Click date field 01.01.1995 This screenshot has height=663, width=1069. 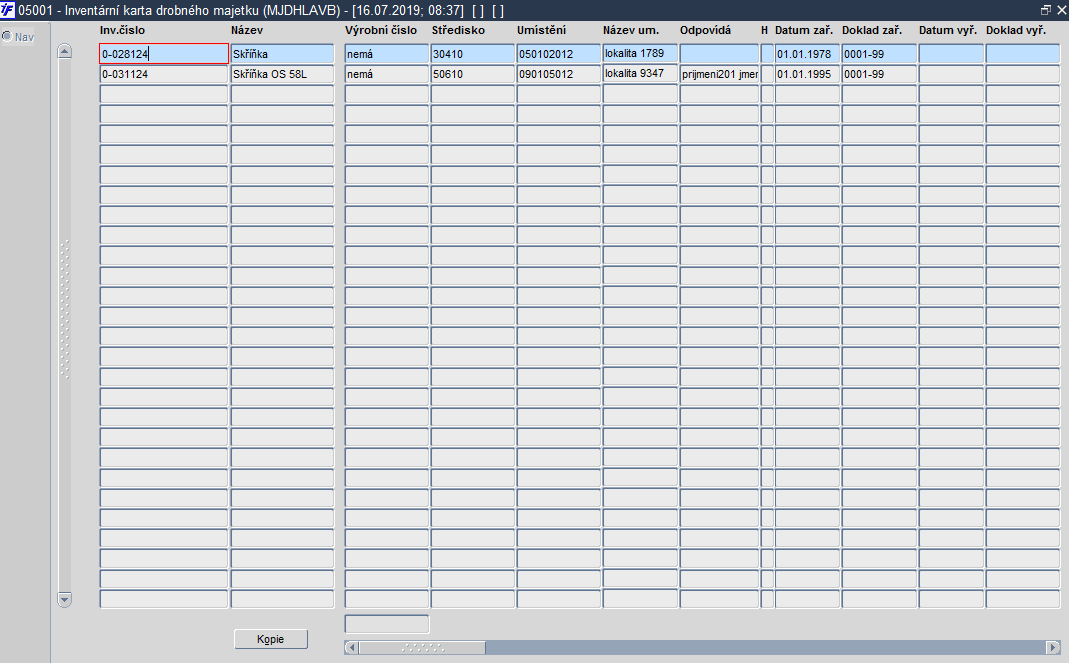click(x=807, y=74)
